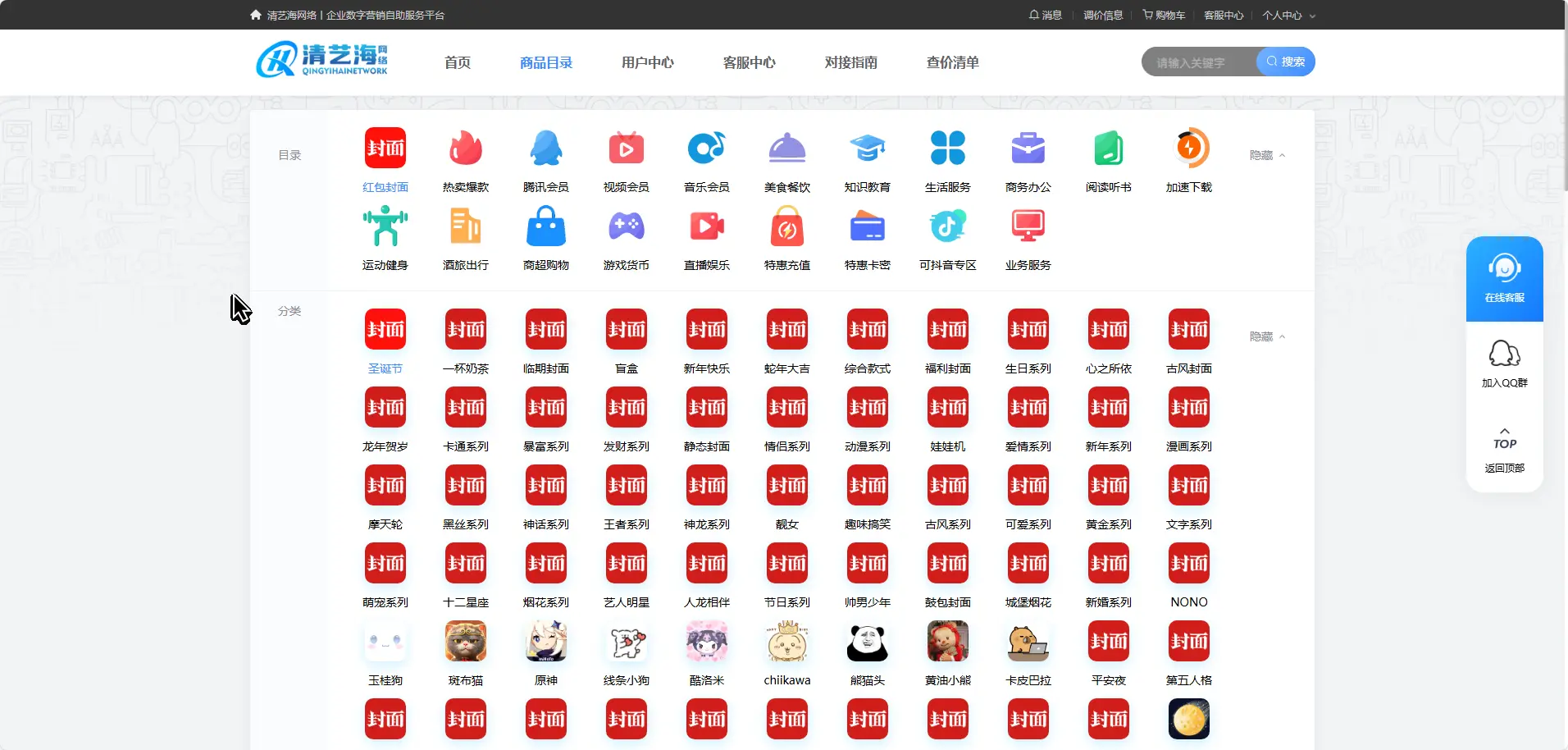Click the 查价清单 navigation link
1568x750 pixels.
[x=950, y=62]
